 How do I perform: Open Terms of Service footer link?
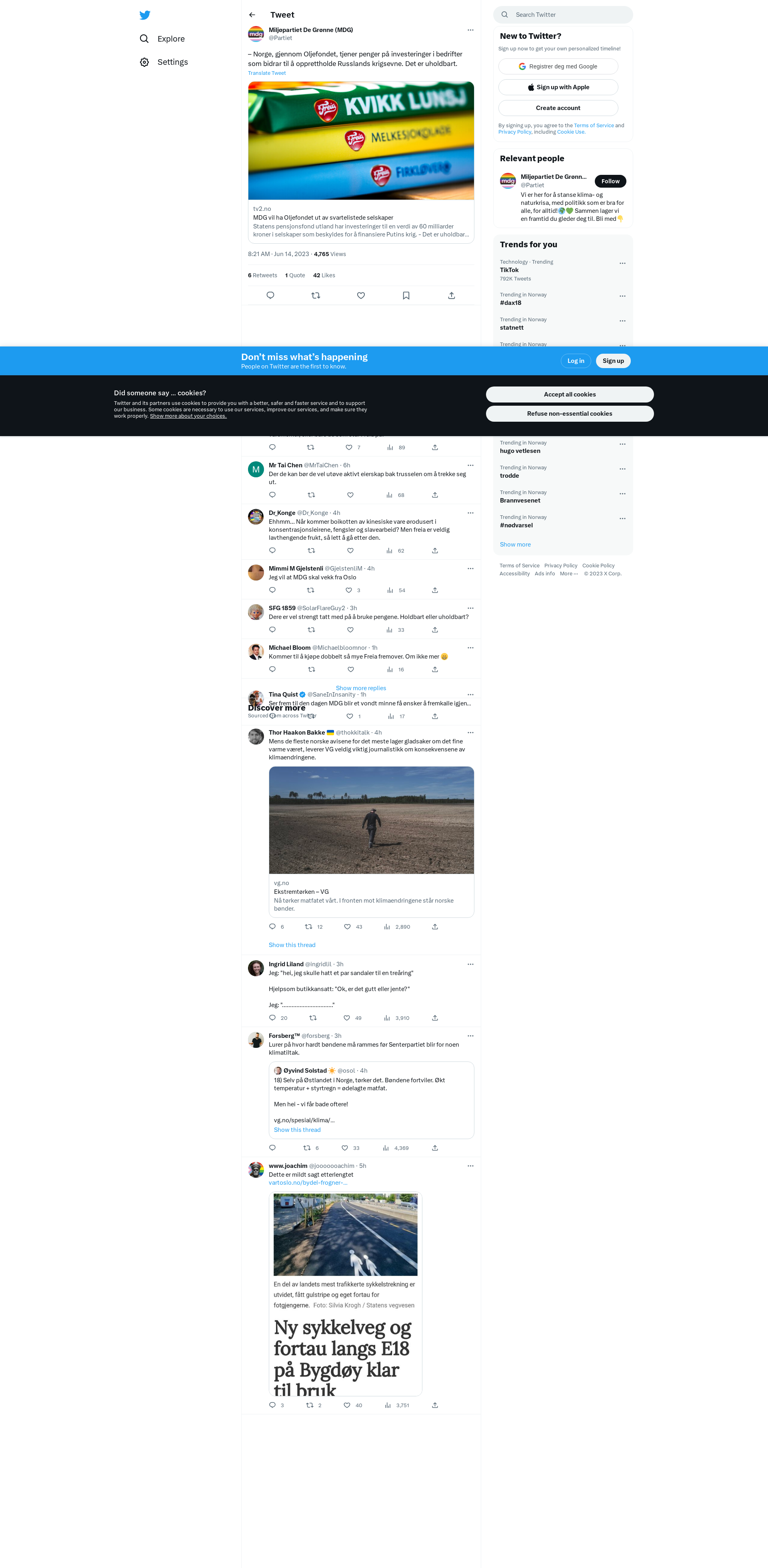tap(519, 566)
